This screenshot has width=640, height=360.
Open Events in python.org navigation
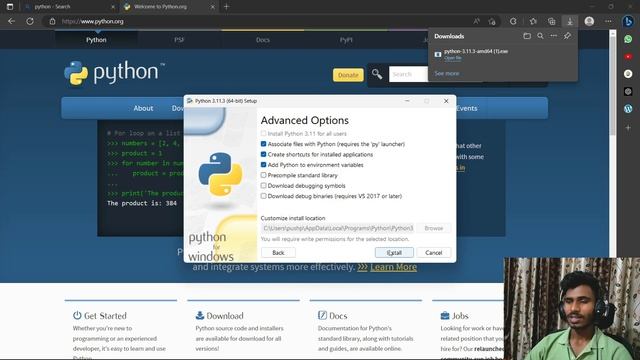click(x=467, y=108)
